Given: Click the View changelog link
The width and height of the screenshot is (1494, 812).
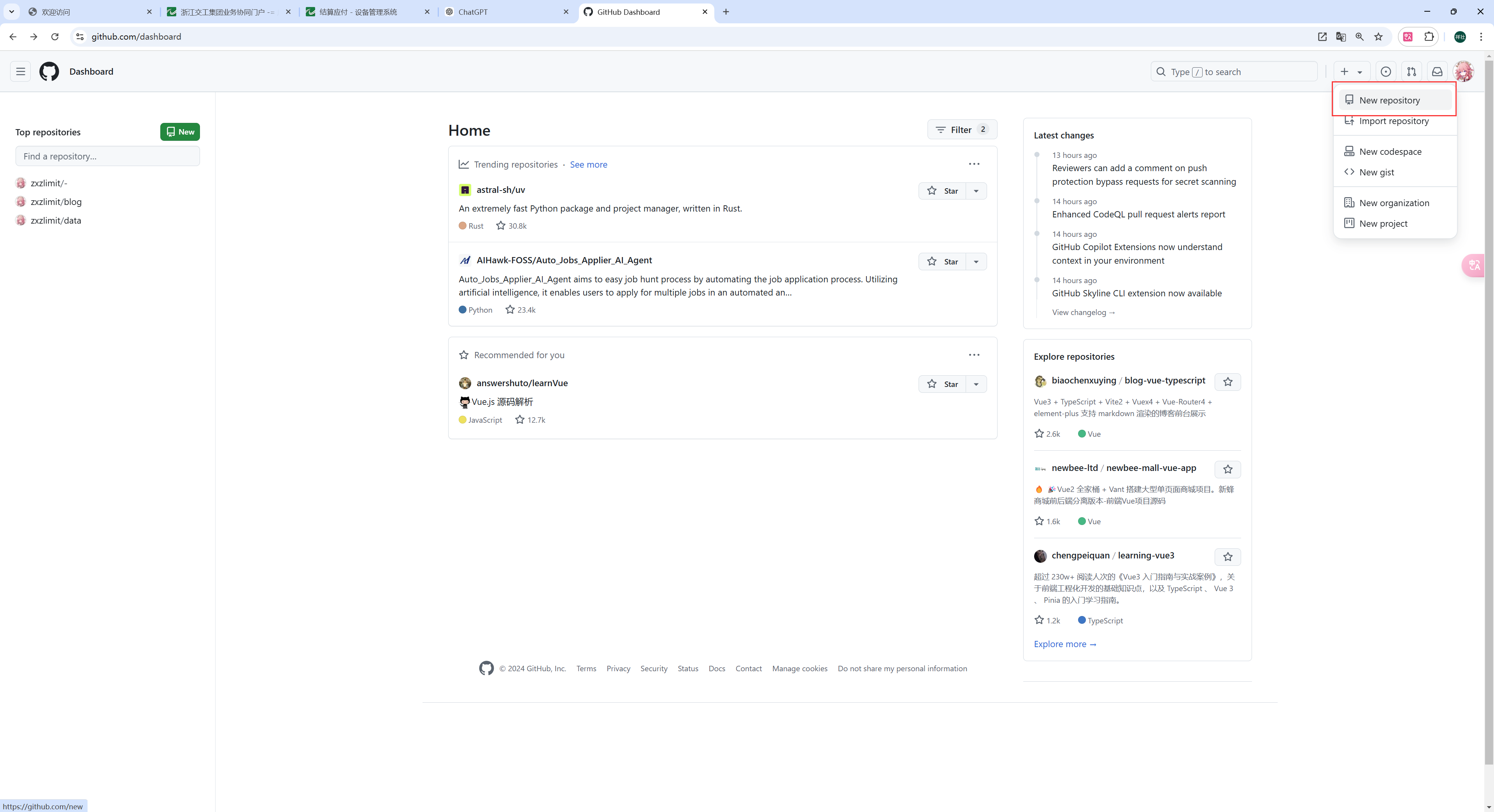Looking at the screenshot, I should (x=1084, y=312).
